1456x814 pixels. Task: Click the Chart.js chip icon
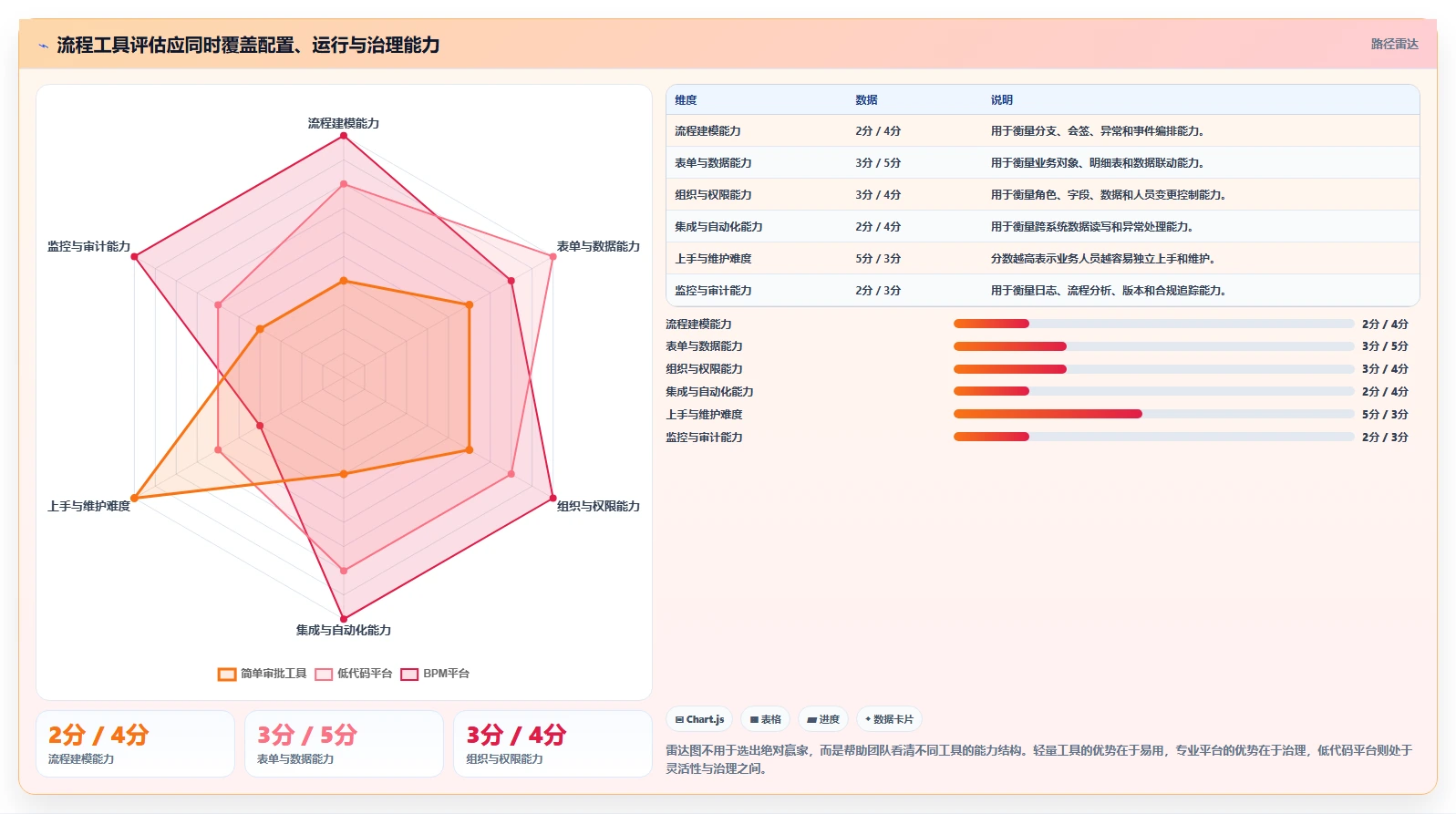[x=679, y=719]
